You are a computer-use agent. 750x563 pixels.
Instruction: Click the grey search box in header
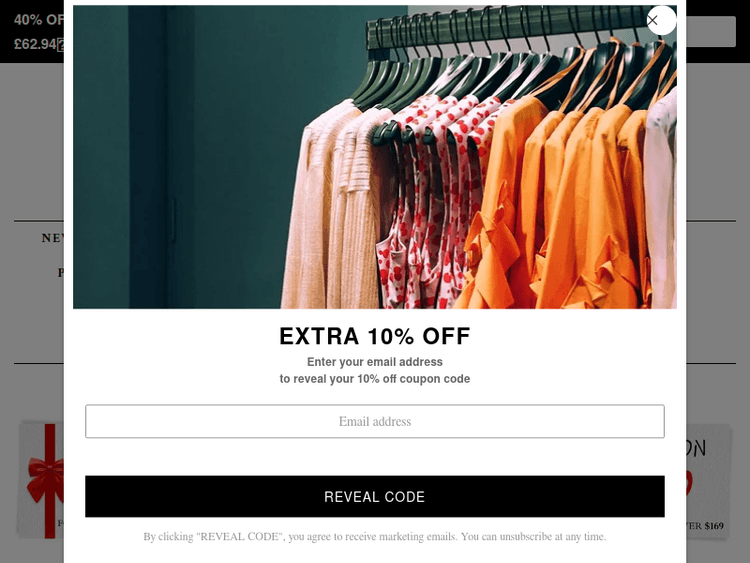pyautogui.click(x=711, y=32)
